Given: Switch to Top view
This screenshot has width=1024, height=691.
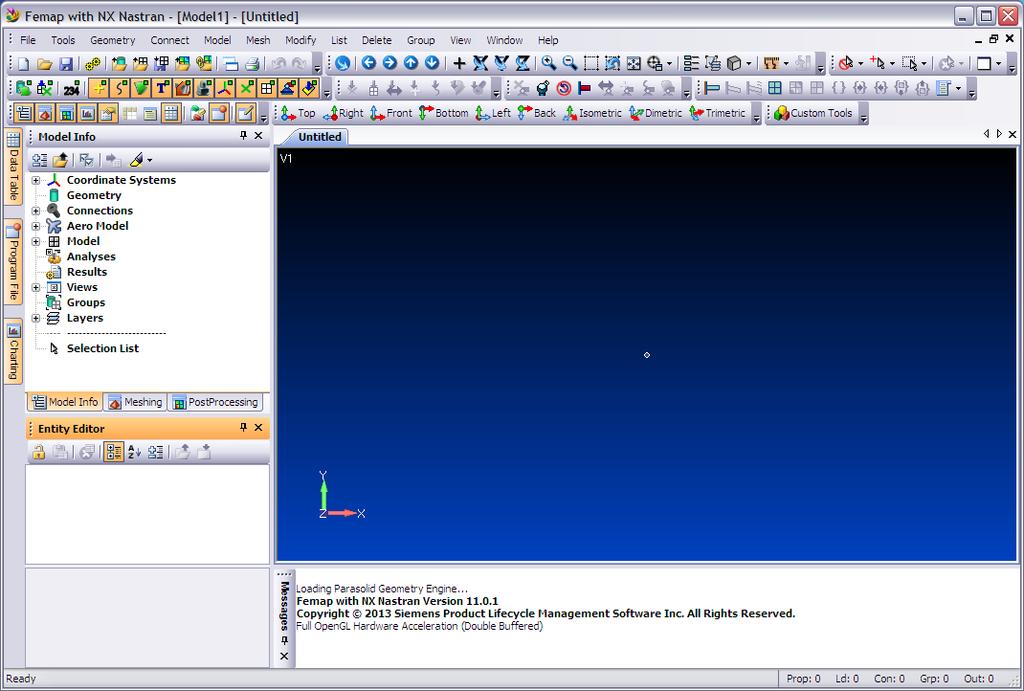Looking at the screenshot, I should point(298,113).
